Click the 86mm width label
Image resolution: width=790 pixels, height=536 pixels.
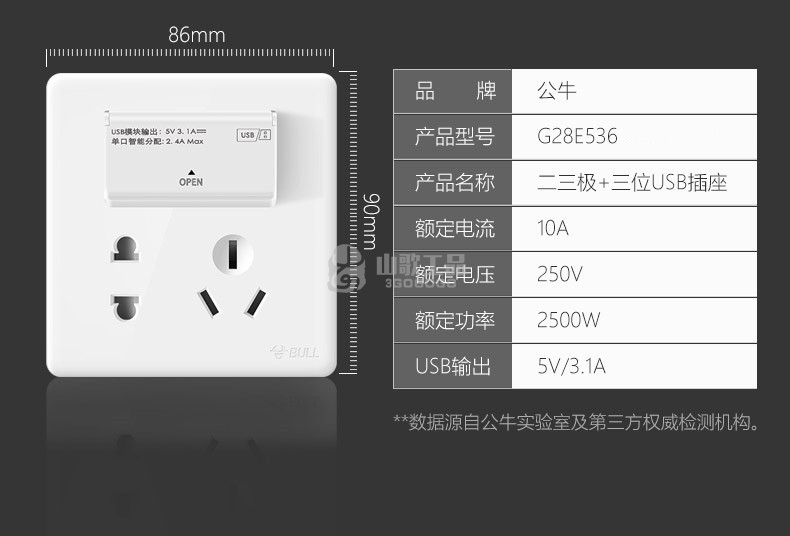[196, 35]
